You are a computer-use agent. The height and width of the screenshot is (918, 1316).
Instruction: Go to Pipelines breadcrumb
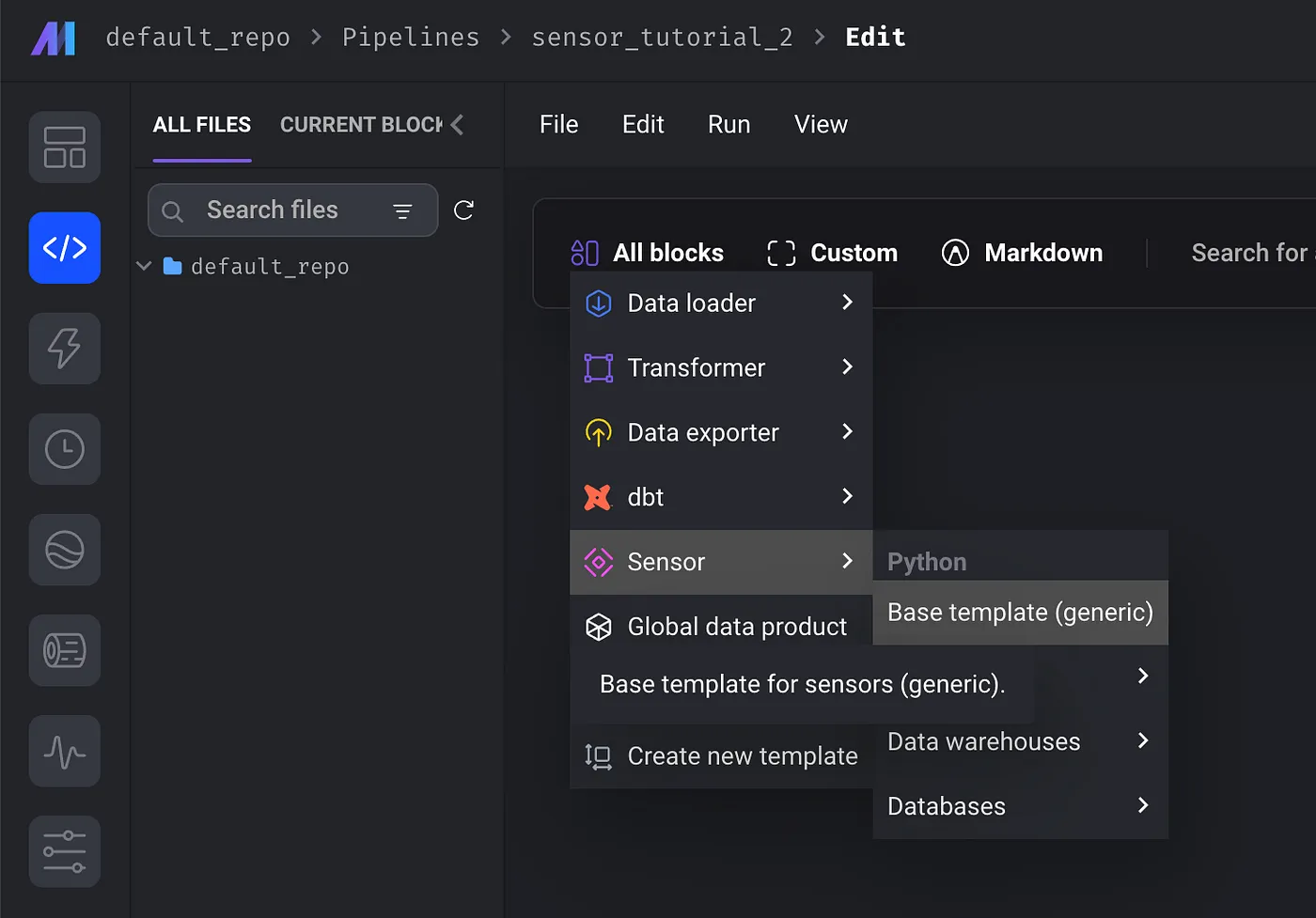pos(411,38)
